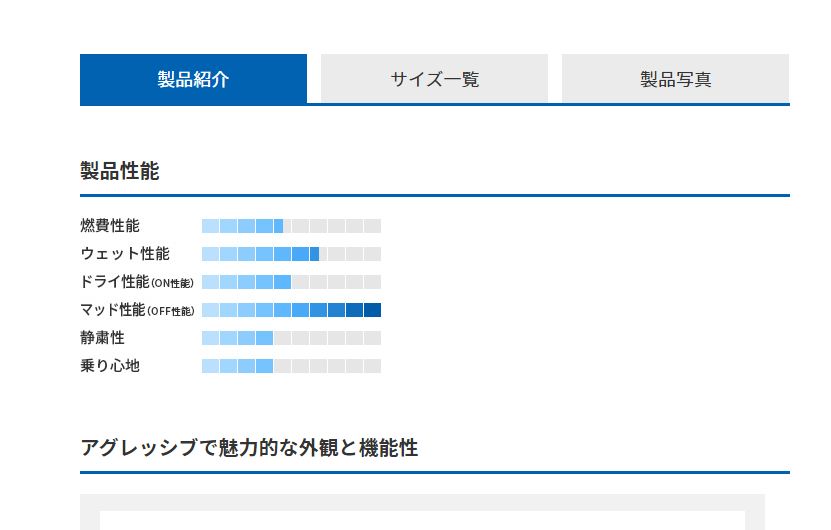
Task: Select the 製品紹介 tab
Action: pos(193,79)
